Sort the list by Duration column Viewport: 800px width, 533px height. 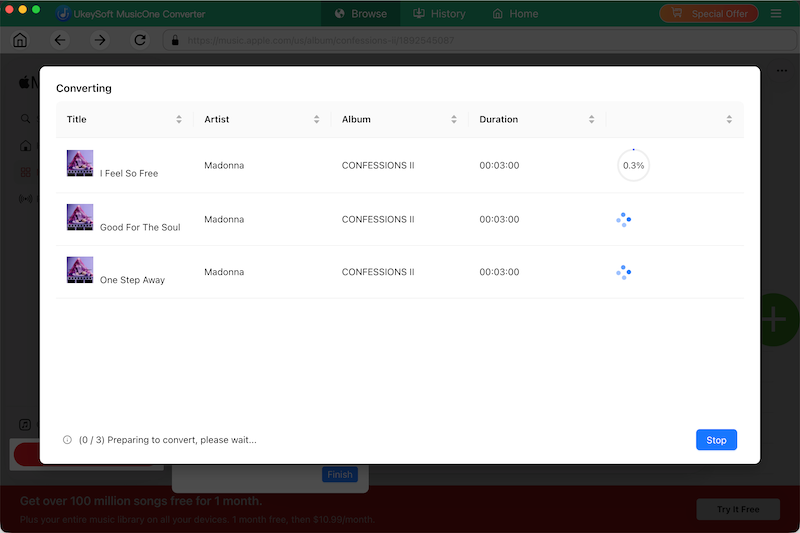point(591,119)
